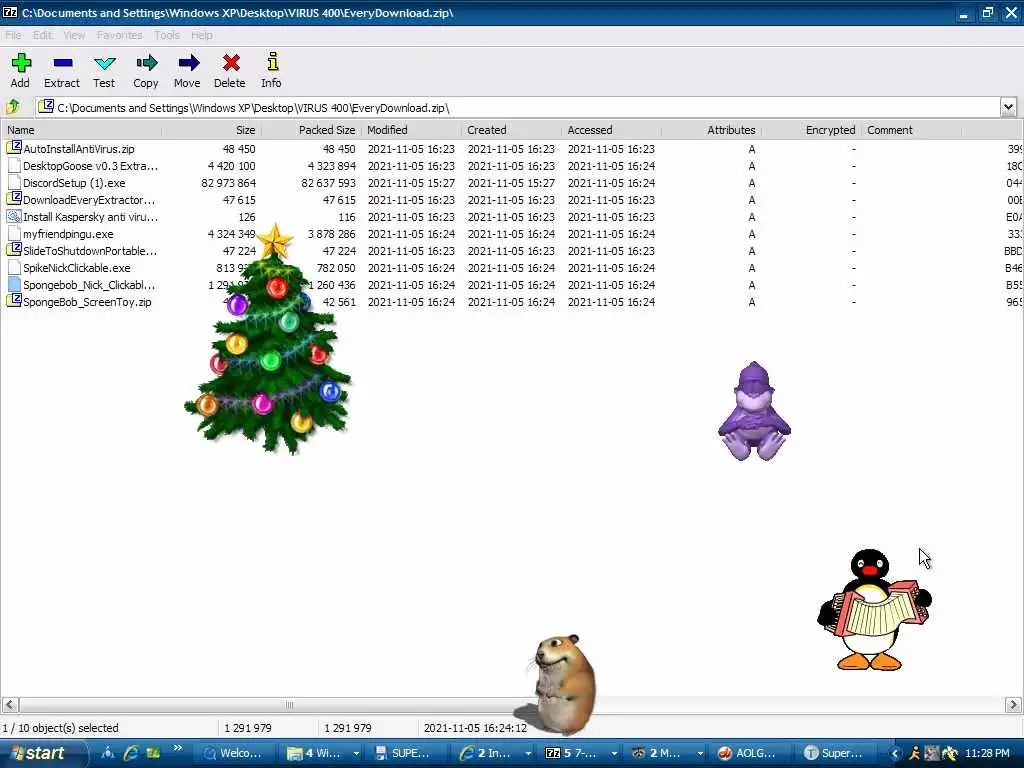
Task: Select myfriendpingu.exe file
Action: 68,234
